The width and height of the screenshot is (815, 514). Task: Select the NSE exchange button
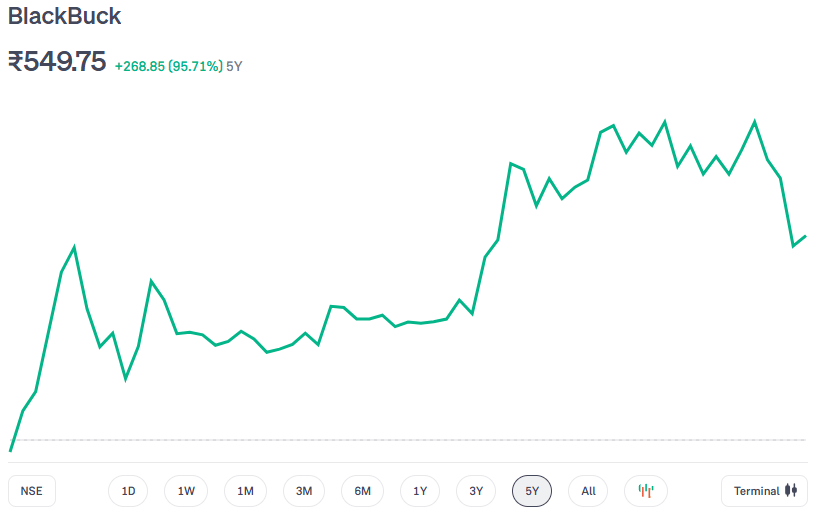[x=32, y=491]
